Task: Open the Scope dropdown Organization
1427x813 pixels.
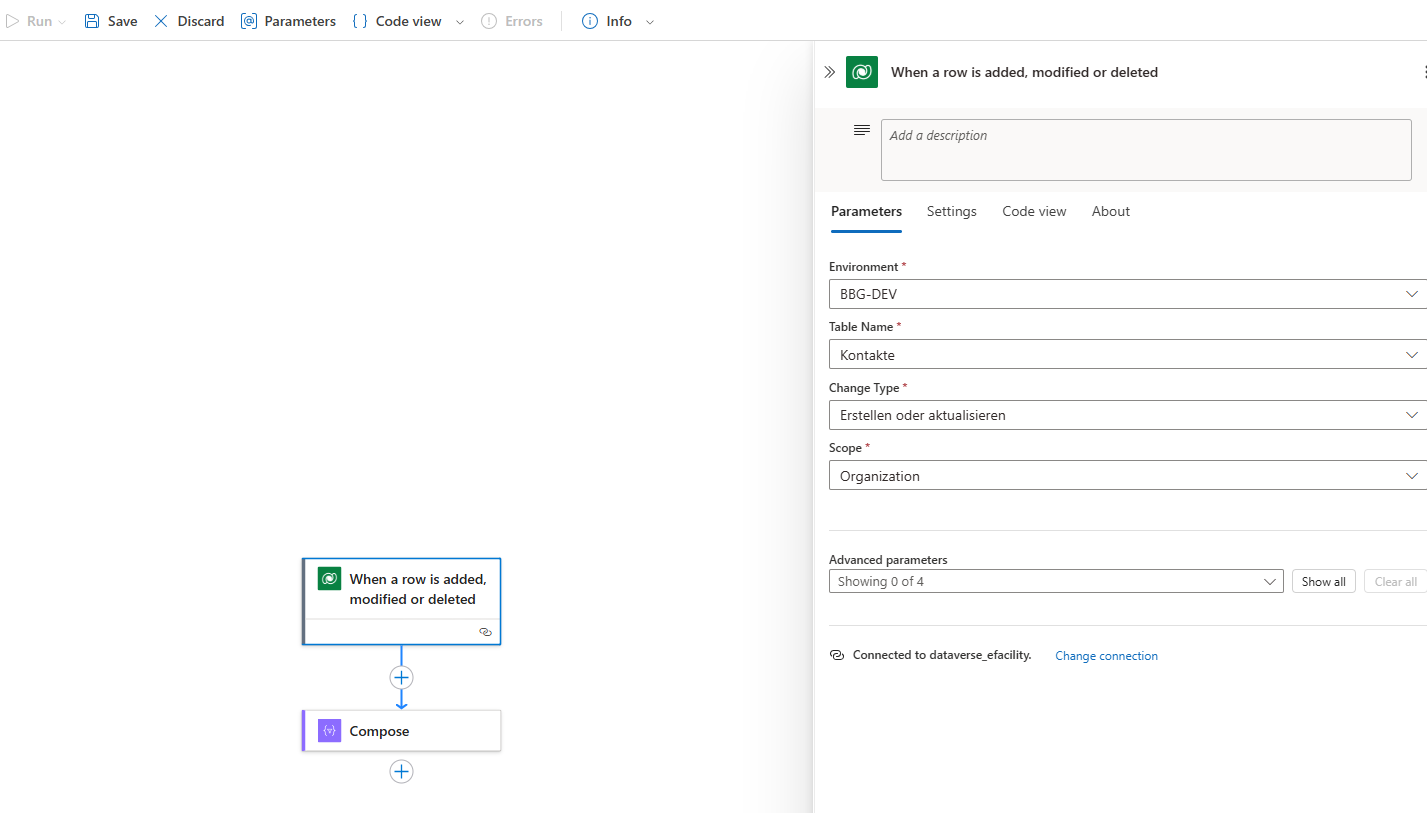Action: coord(1127,476)
